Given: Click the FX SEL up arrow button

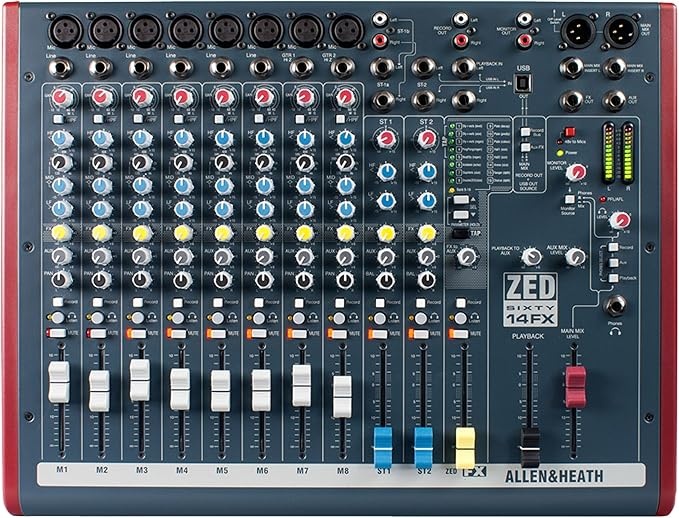Looking at the screenshot, I should [461, 200].
